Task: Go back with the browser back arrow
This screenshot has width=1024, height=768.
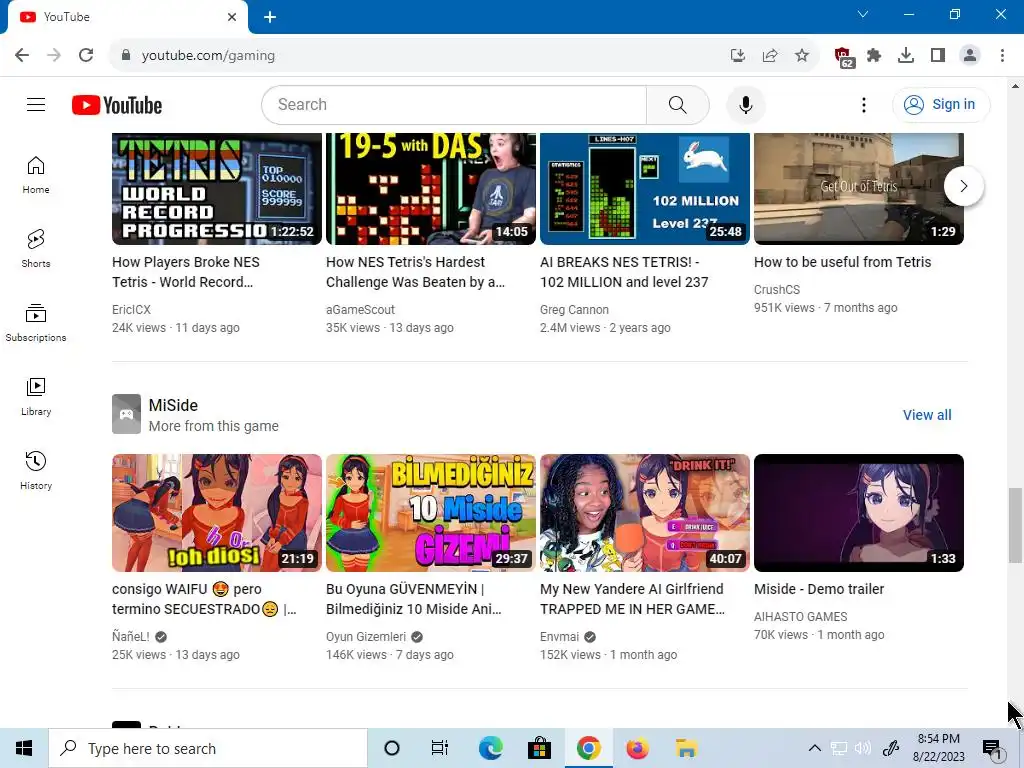Action: 22,55
